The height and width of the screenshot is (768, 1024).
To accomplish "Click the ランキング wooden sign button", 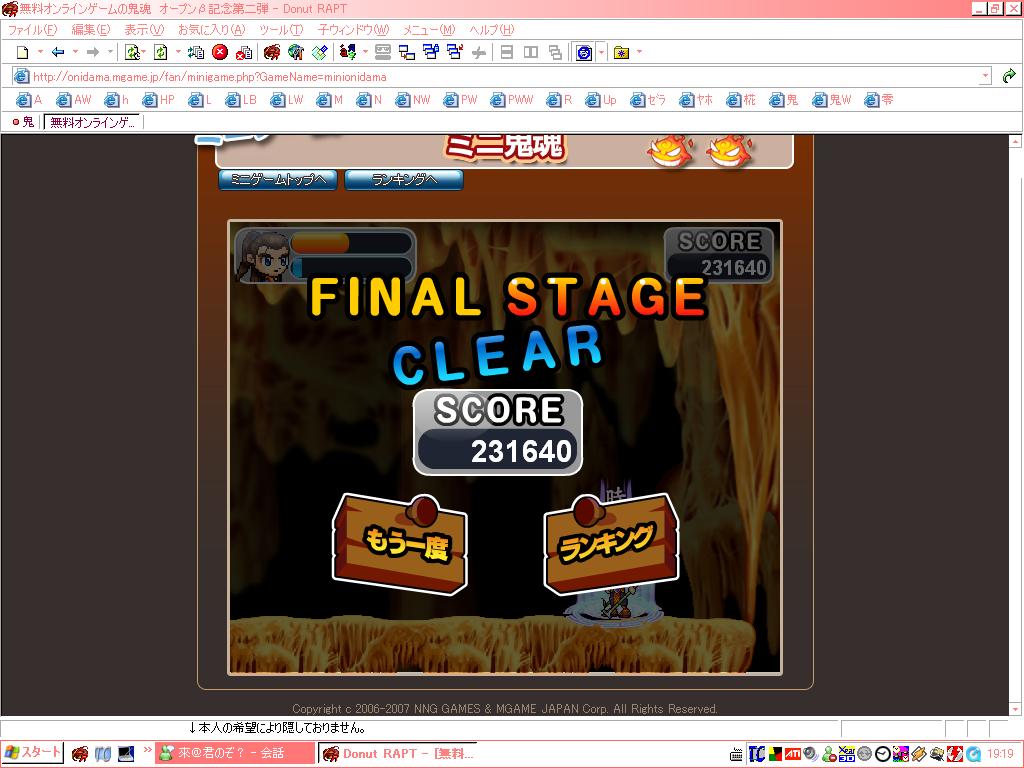I will click(x=611, y=545).
